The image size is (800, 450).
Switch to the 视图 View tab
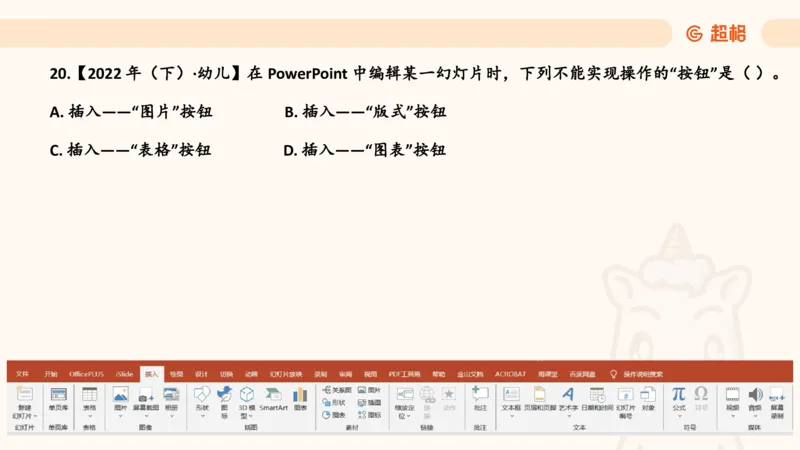[370, 374]
